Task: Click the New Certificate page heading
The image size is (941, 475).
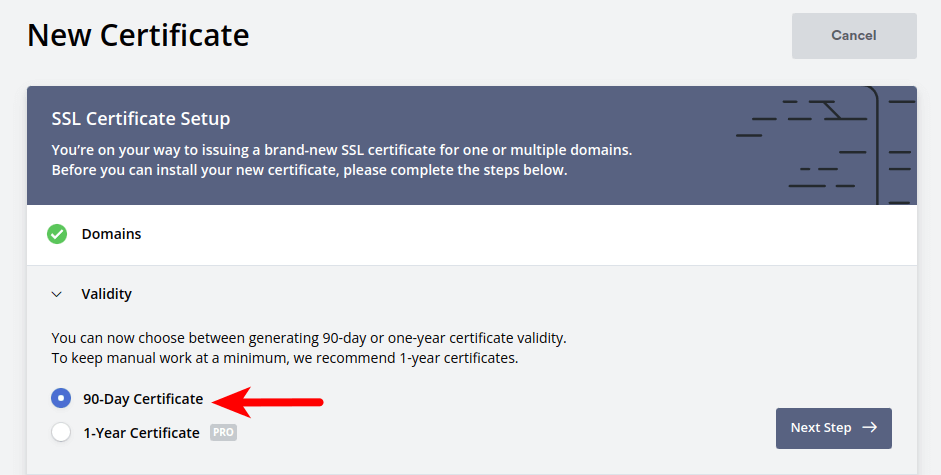Action: 138,36
